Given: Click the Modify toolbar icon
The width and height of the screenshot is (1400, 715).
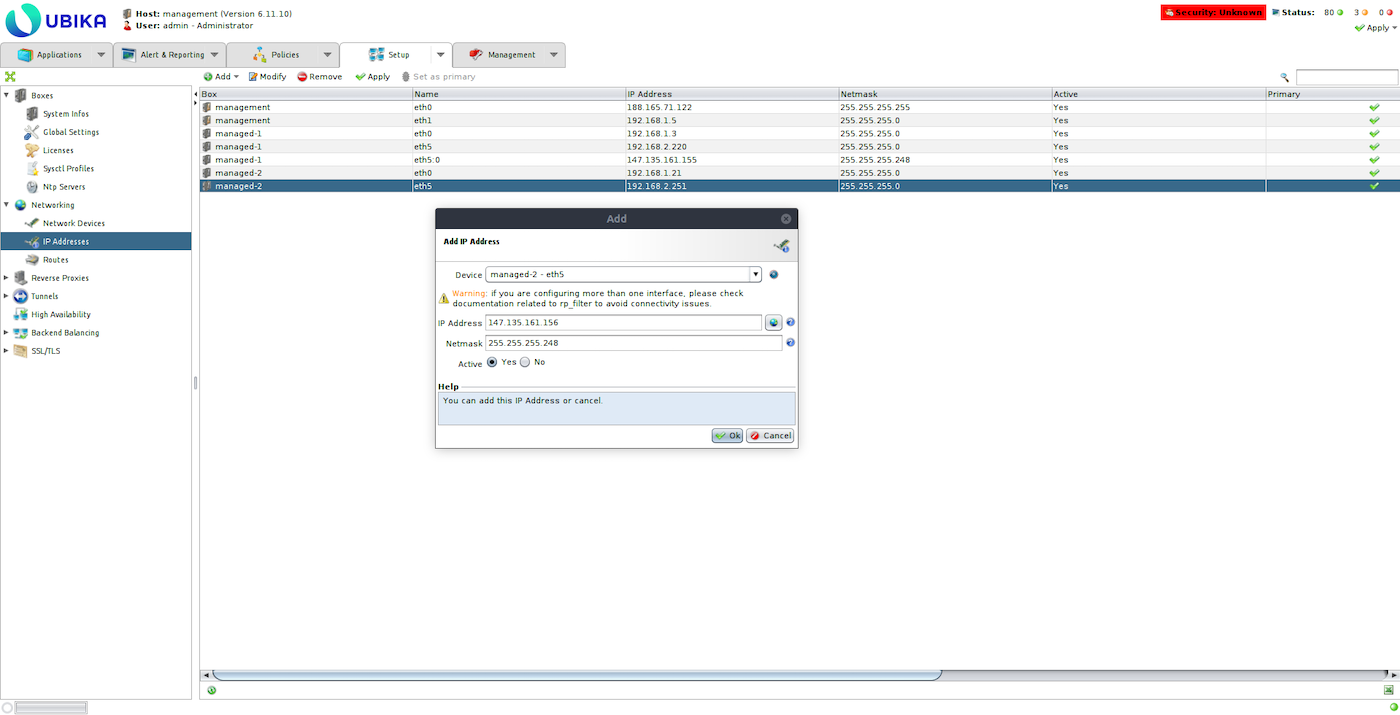Looking at the screenshot, I should coord(253,77).
